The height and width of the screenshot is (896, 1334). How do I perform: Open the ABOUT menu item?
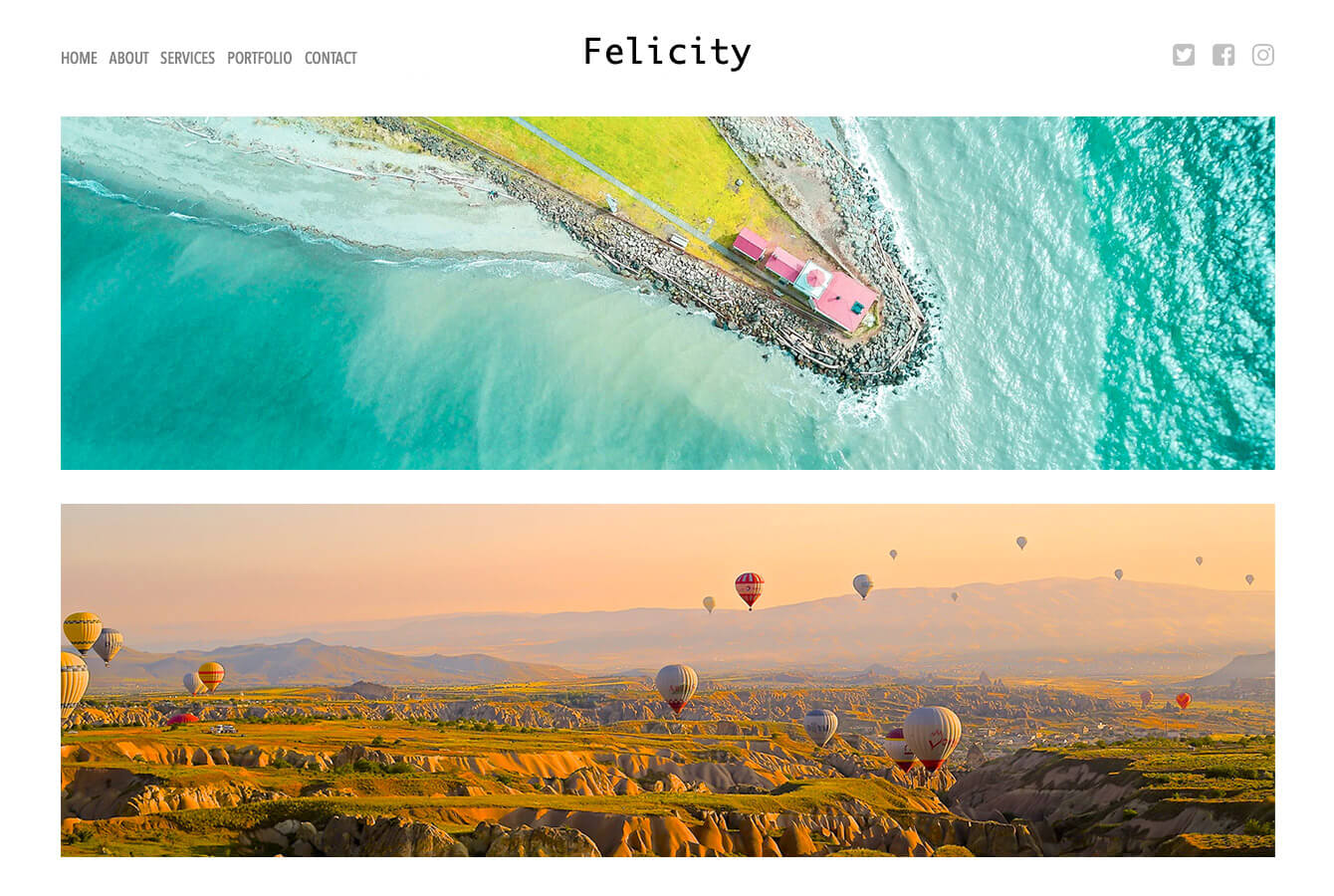click(128, 58)
